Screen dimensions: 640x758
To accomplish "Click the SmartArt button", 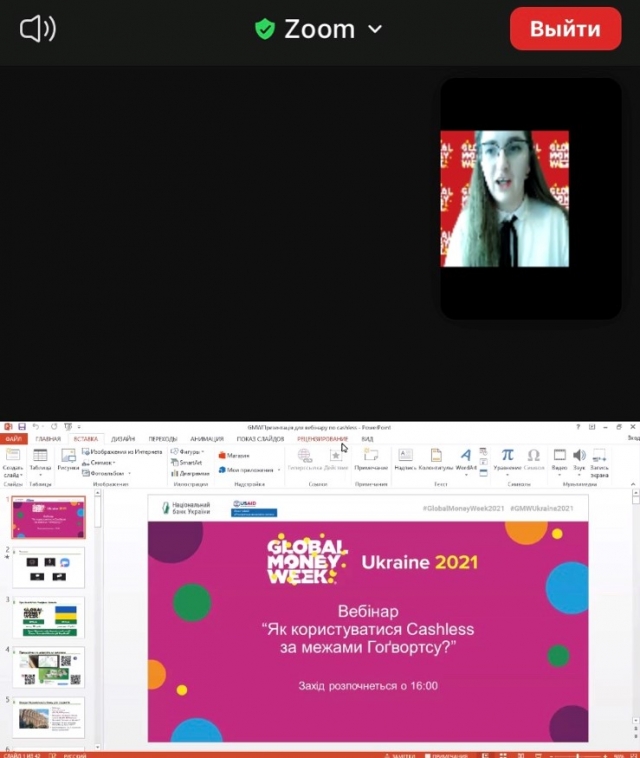I will coord(186,463).
